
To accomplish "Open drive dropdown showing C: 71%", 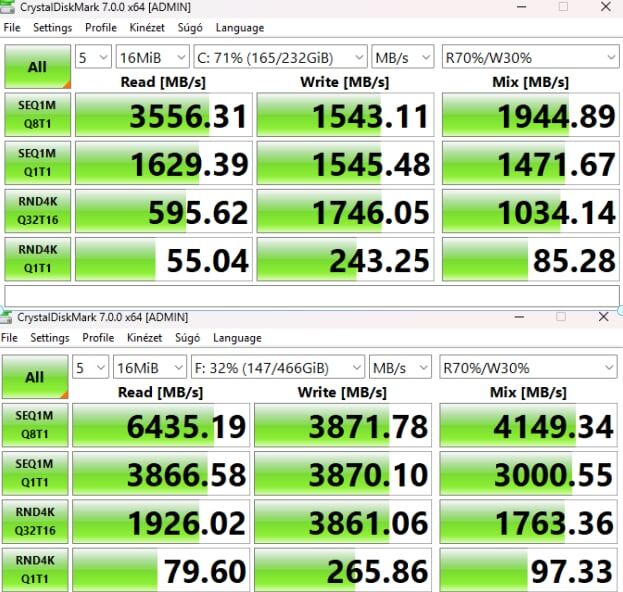I will [280, 58].
